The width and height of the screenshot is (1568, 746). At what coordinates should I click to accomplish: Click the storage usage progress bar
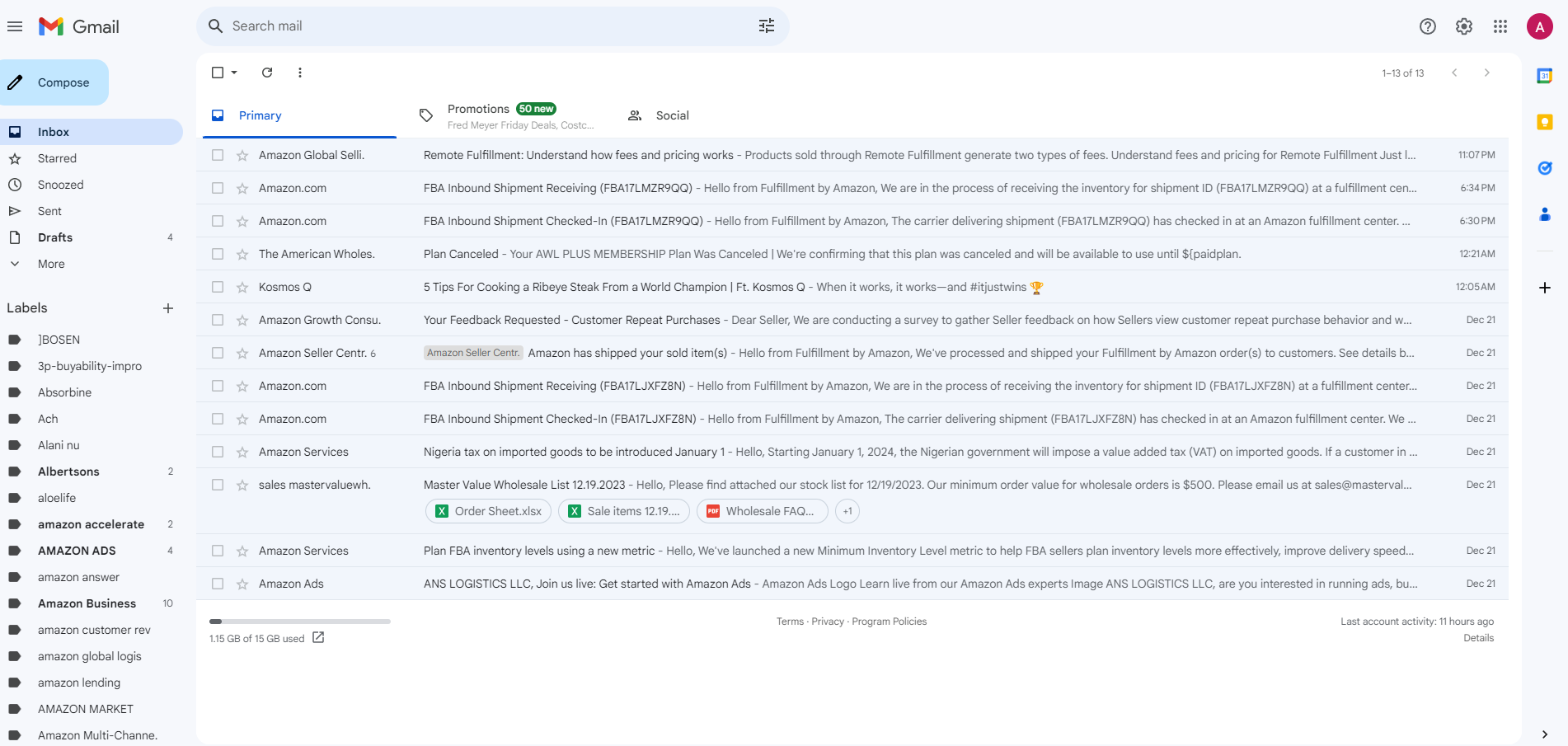(300, 622)
